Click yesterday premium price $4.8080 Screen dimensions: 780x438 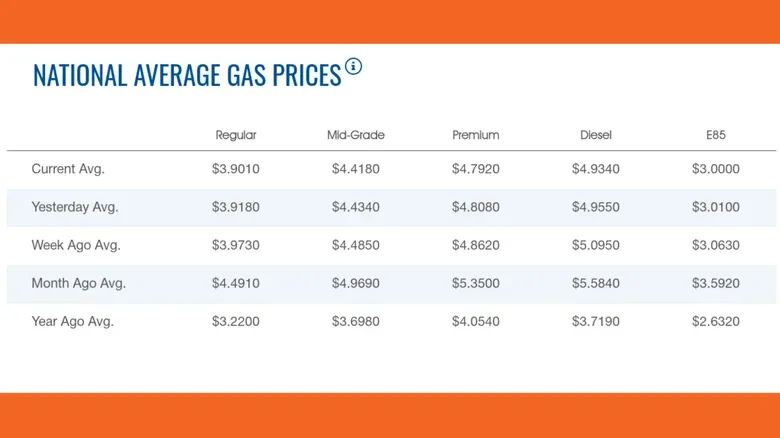[x=476, y=207]
